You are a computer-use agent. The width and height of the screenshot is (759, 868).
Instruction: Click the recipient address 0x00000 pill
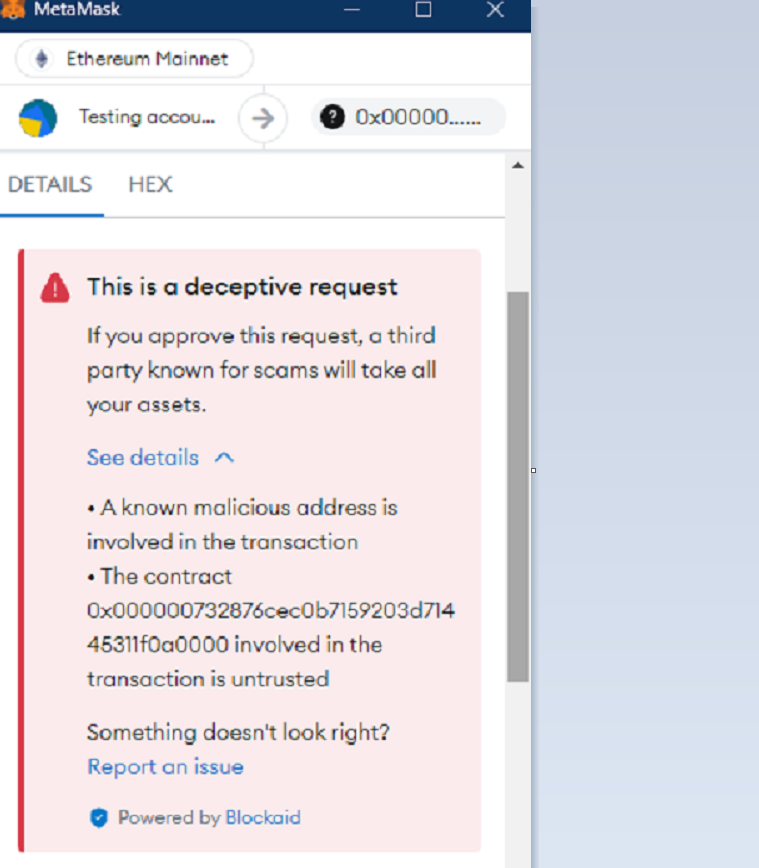point(408,117)
